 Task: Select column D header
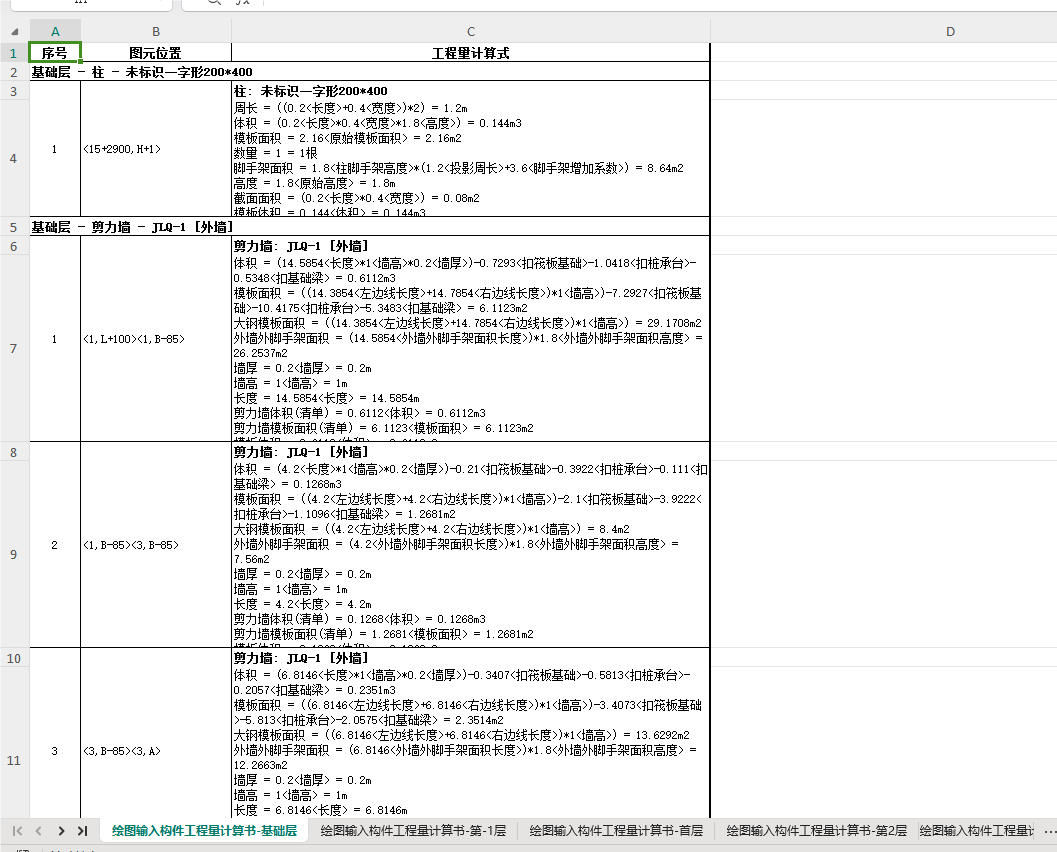[x=950, y=32]
